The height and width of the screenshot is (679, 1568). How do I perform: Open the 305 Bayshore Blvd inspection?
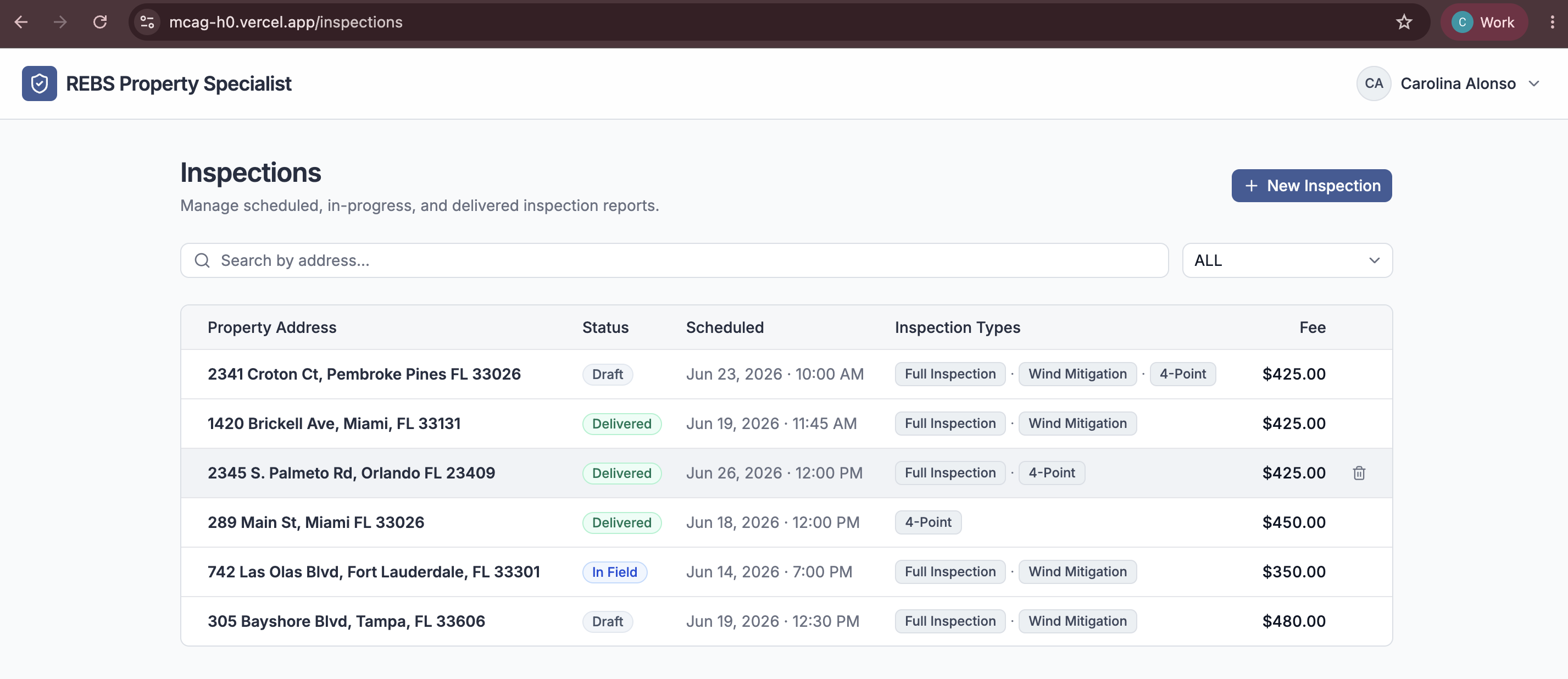(786, 621)
